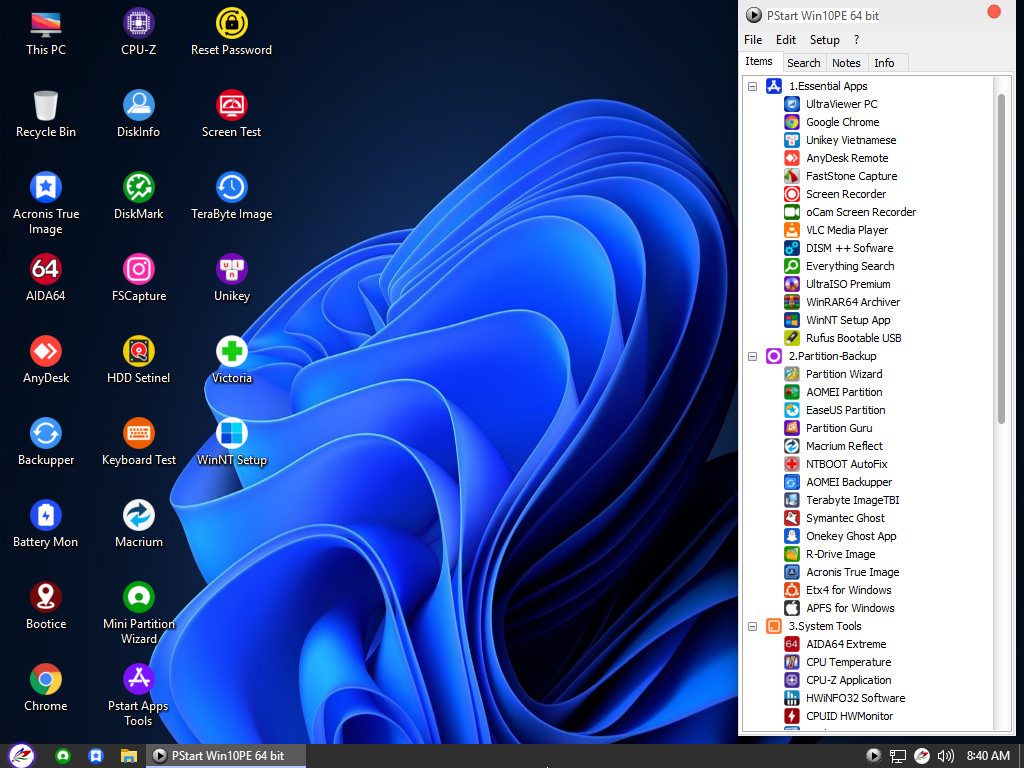Select the Items tab
Image resolution: width=1024 pixels, height=768 pixels.
(x=759, y=61)
